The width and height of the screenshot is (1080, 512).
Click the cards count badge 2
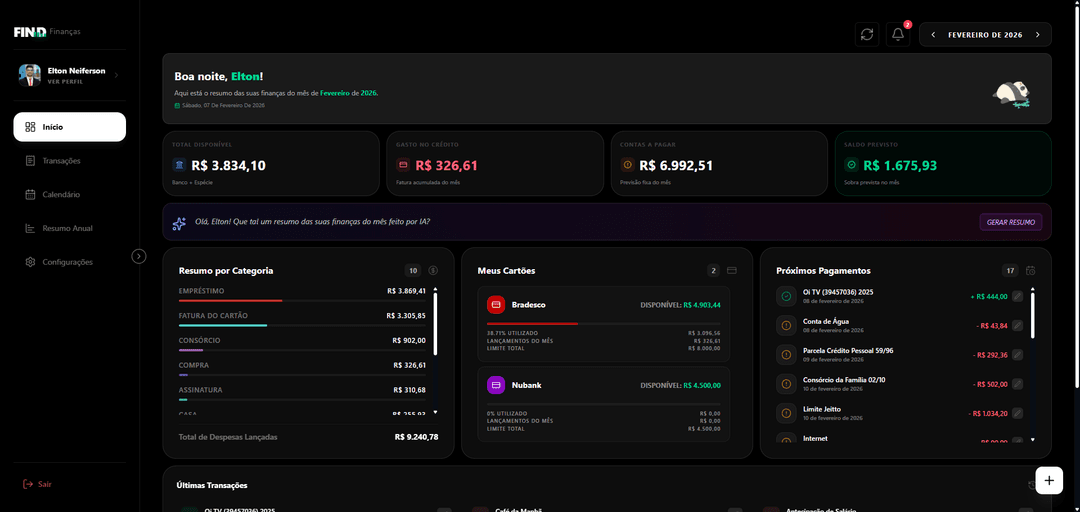[714, 271]
